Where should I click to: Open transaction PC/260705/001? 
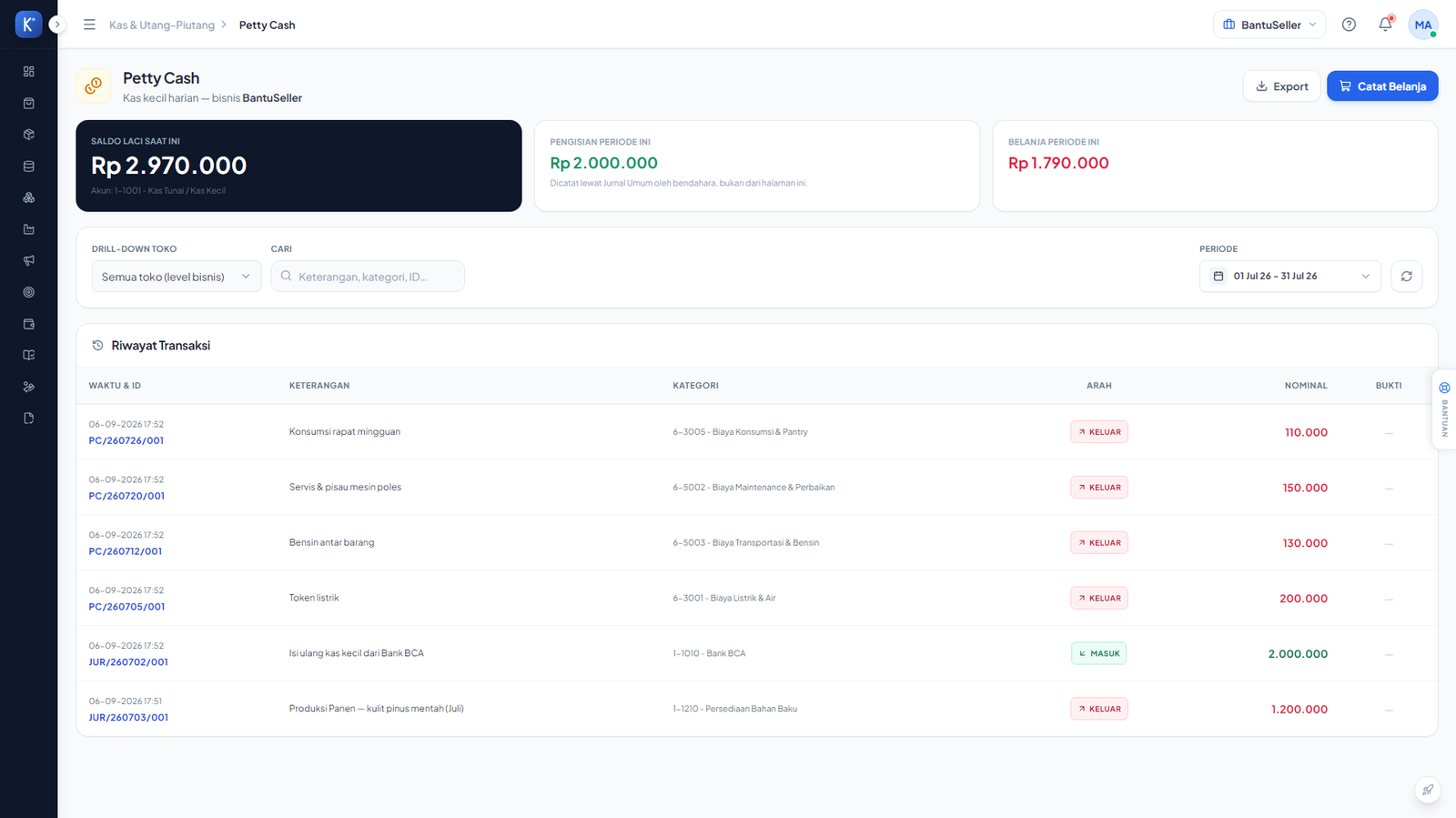pos(126,607)
